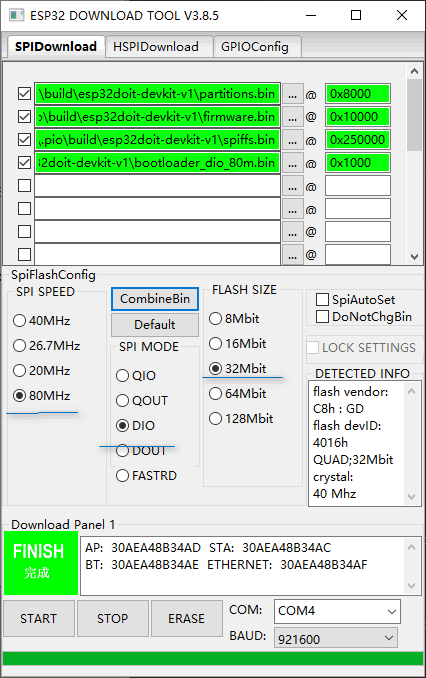Viewport: 426px width, 678px height.
Task: Open the COM port dropdown
Action: pos(337,611)
